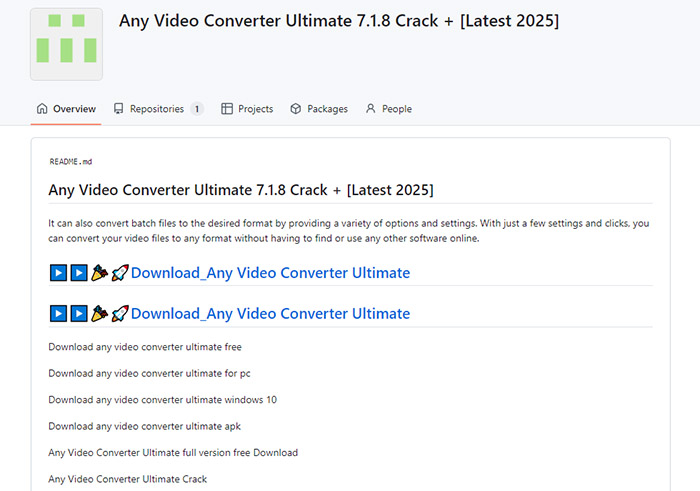This screenshot has width=700, height=491.
Task: Click the second play icon in second download heading
Action: [79, 313]
